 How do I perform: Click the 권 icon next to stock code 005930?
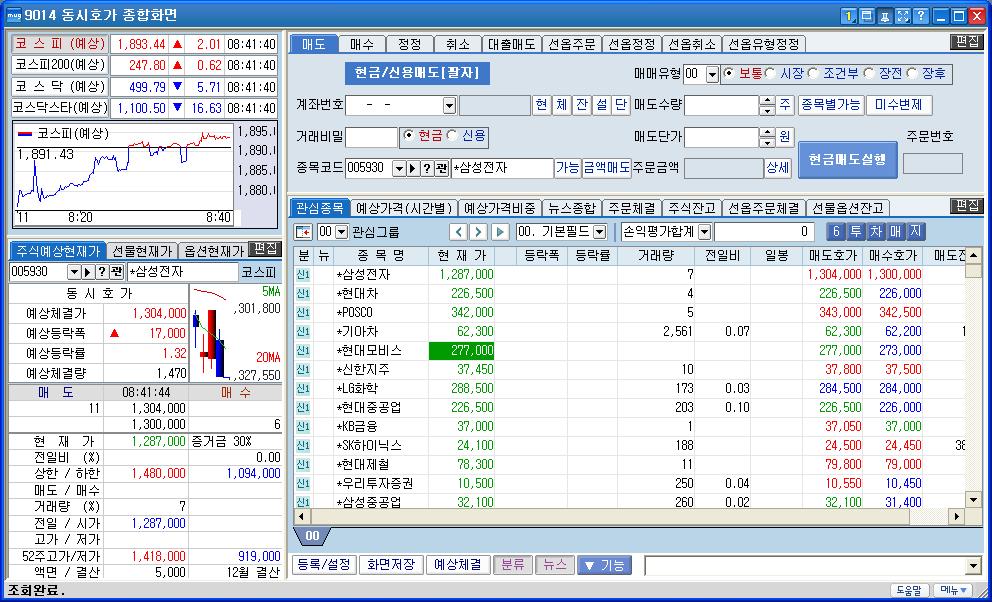[x=441, y=165]
